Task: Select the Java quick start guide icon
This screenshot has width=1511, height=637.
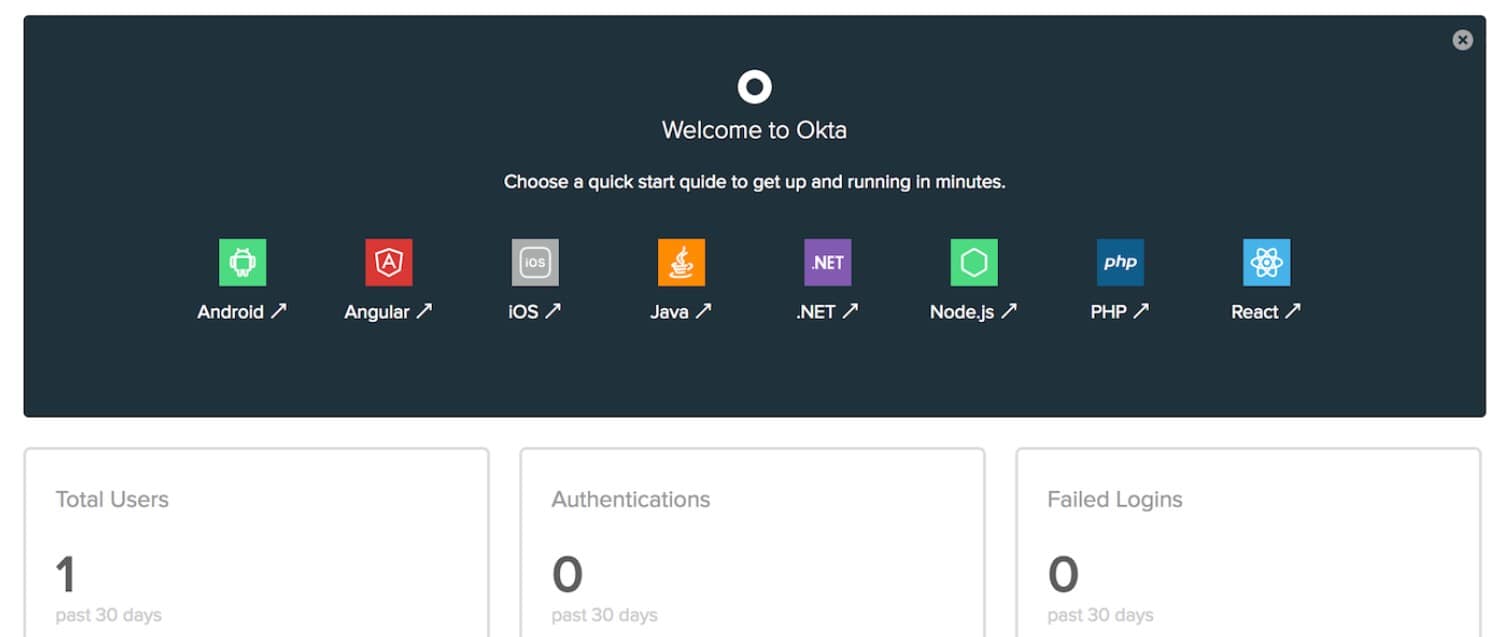Action: point(680,262)
